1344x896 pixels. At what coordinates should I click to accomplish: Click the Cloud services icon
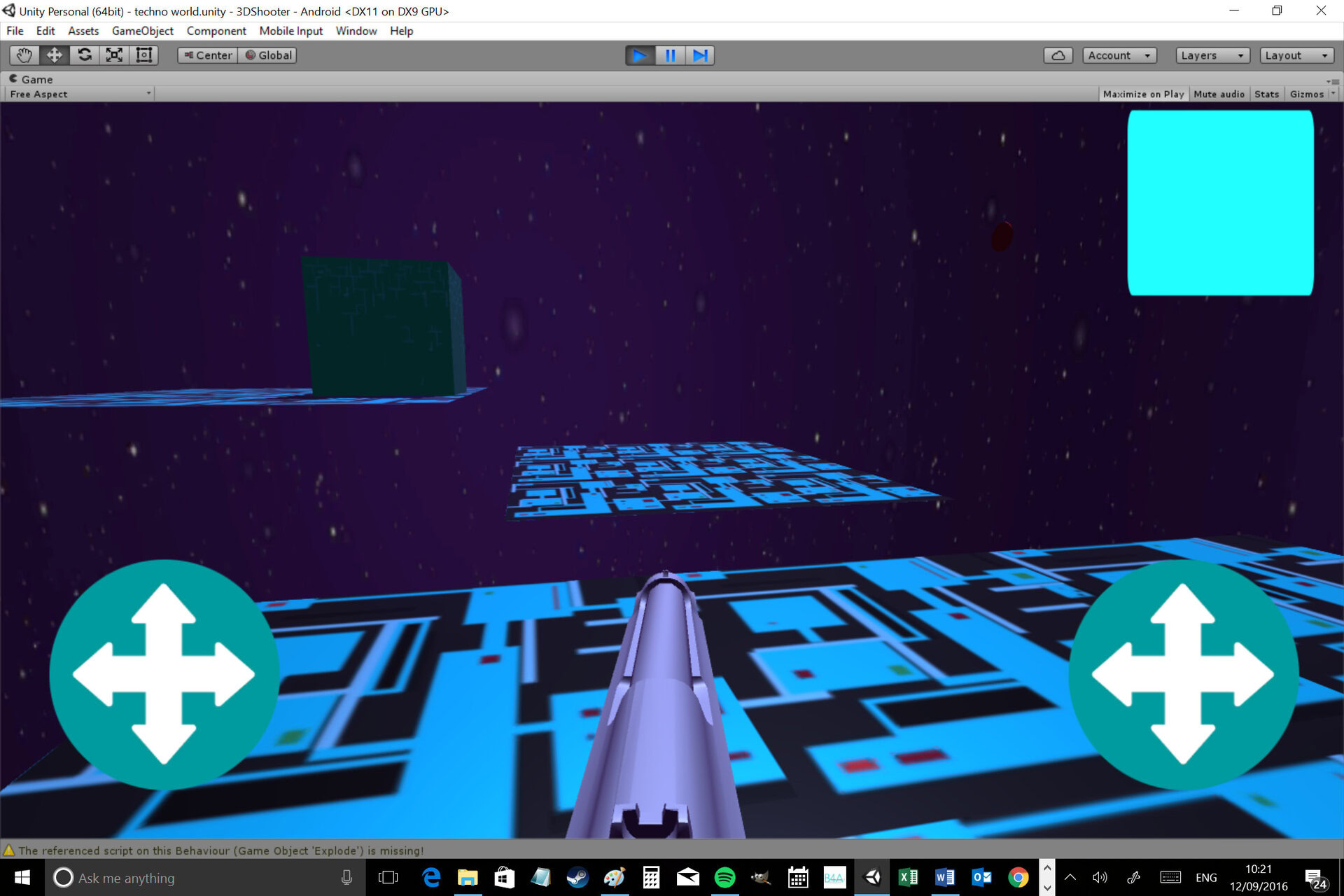tap(1058, 55)
